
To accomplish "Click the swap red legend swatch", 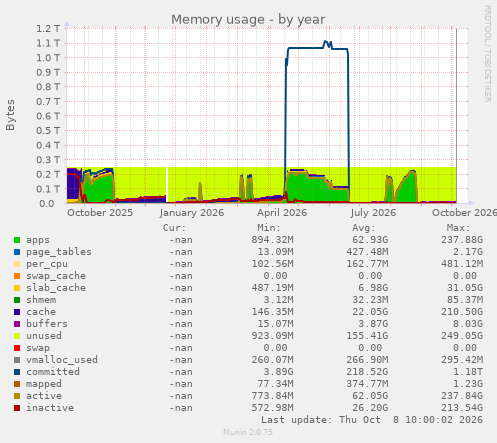I will (17, 348).
